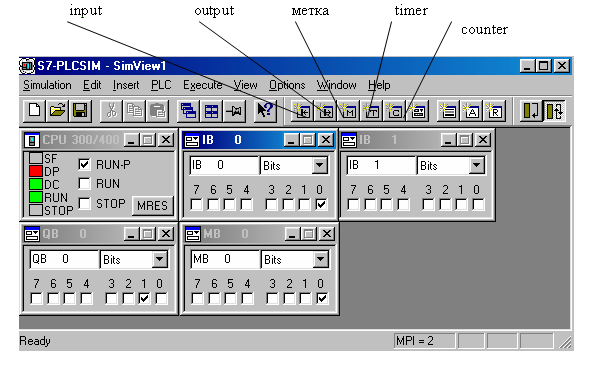599x367 pixels.
Task: Insert a Vertical Bits subwindow
Action: (448, 111)
